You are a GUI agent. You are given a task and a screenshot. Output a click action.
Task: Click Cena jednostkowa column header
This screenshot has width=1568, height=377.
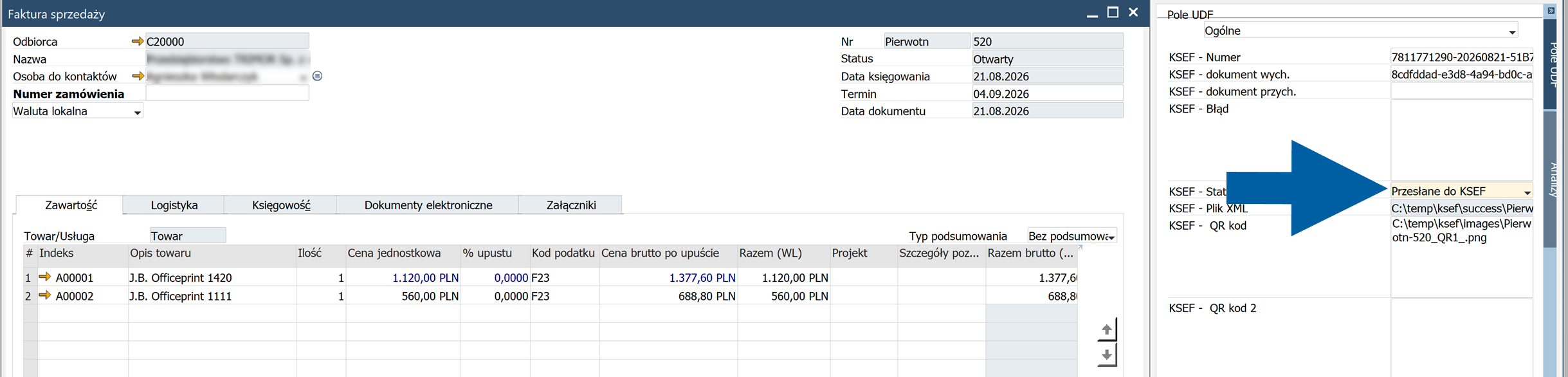tap(403, 256)
